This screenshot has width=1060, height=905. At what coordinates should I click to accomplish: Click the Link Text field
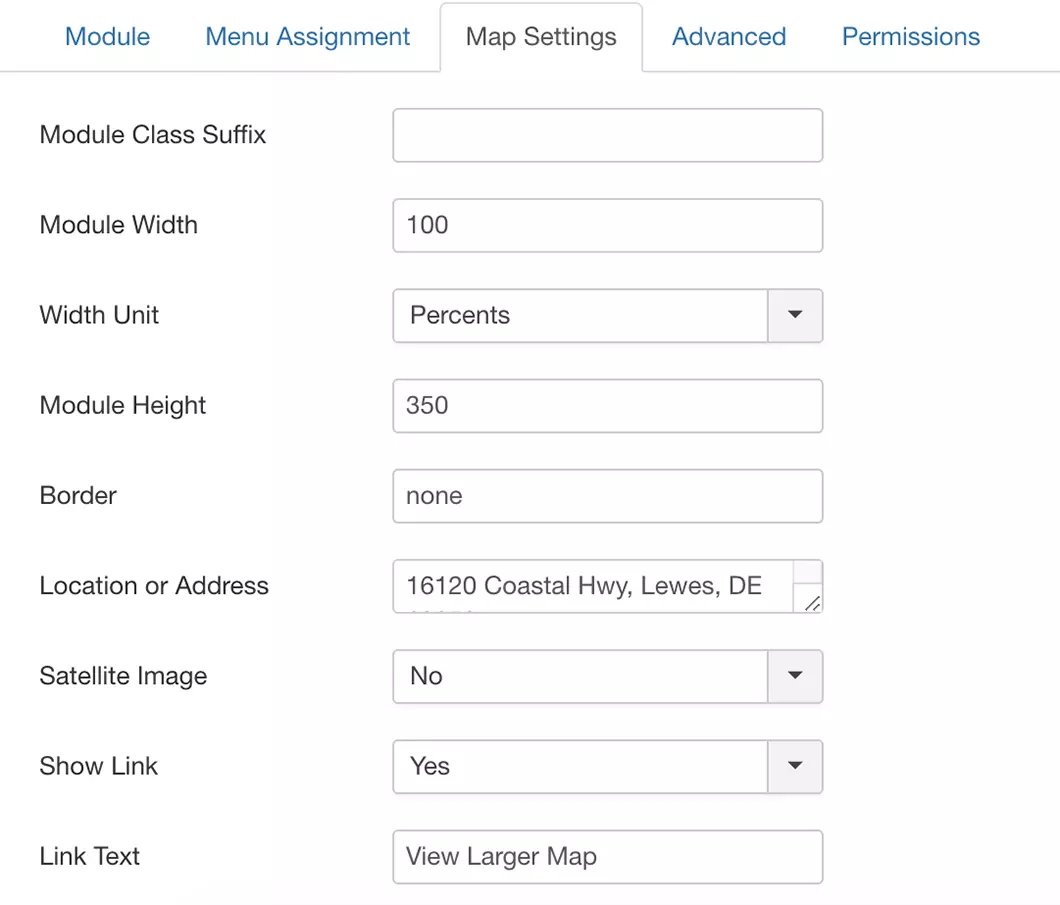point(607,857)
